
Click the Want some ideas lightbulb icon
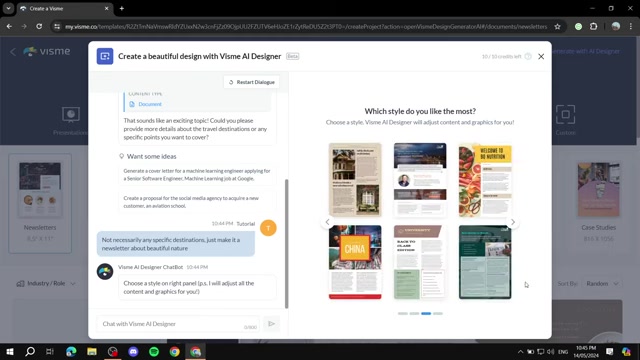(x=121, y=156)
